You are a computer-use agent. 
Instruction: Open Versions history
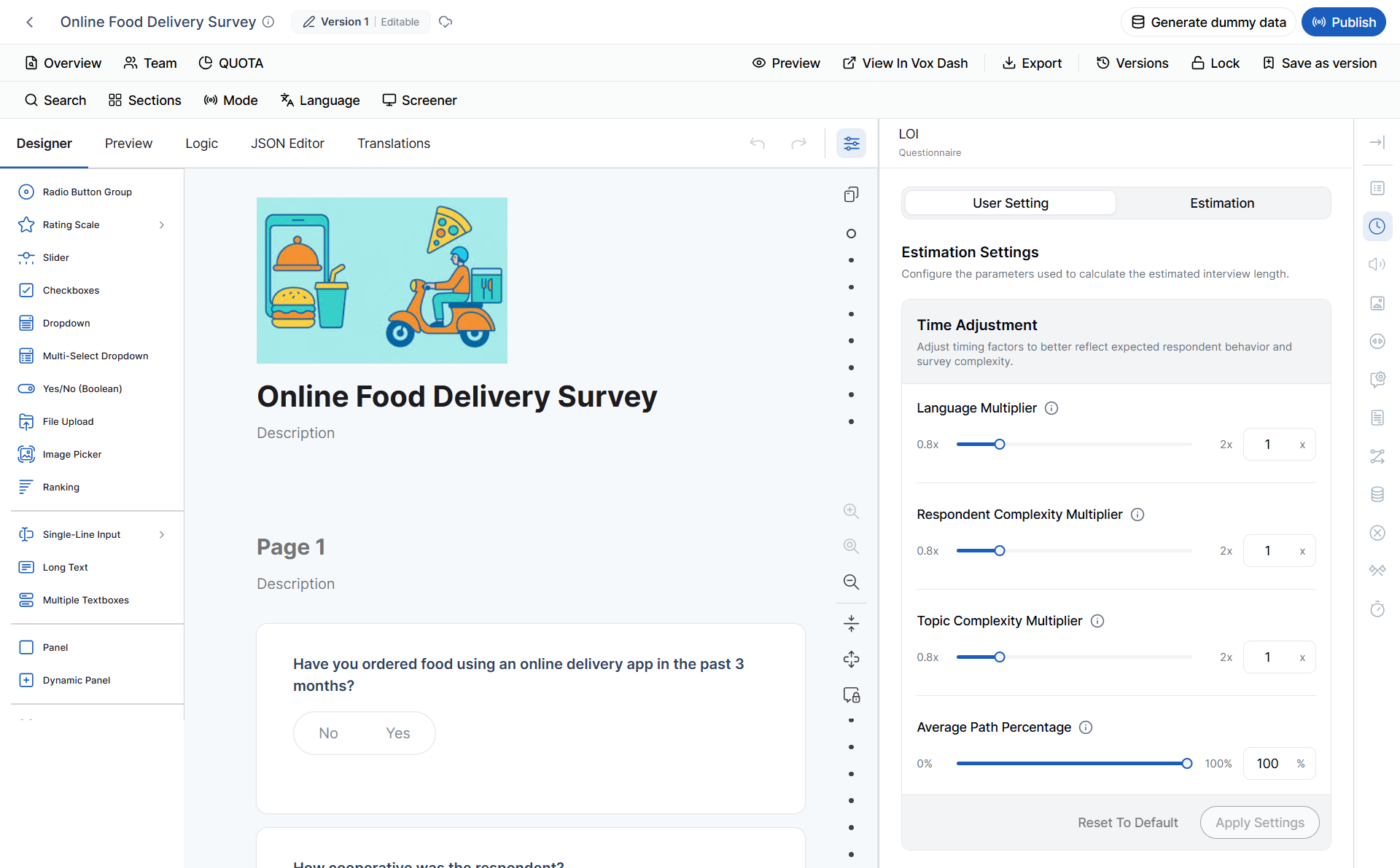(1132, 63)
